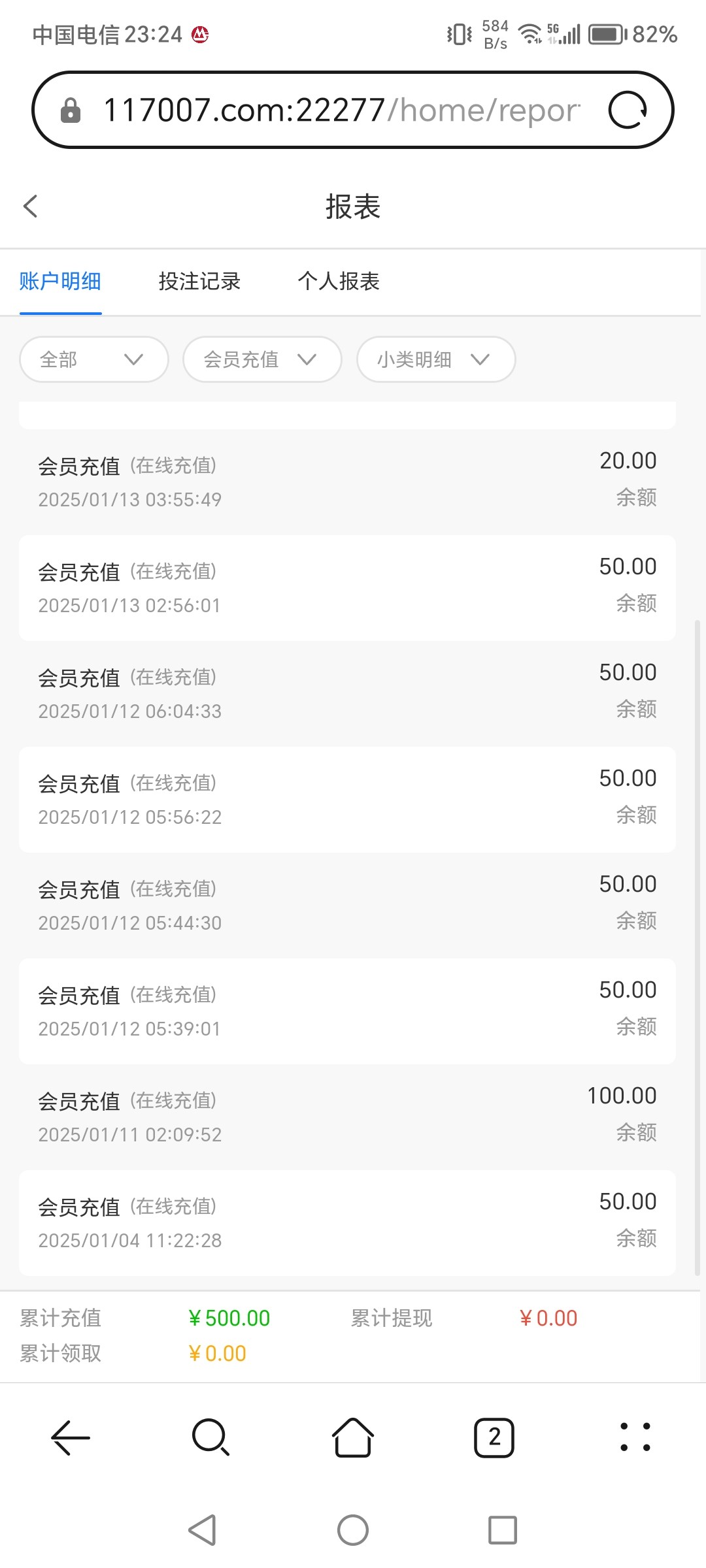This screenshot has height=1568, width=706.
Task: Tap the padlock icon in address bar
Action: pos(71,110)
